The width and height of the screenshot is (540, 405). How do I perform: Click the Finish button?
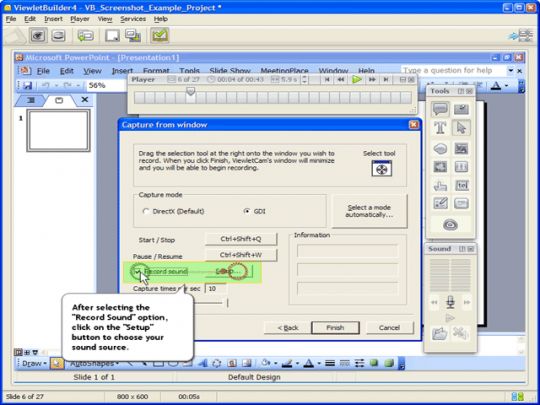(335, 328)
